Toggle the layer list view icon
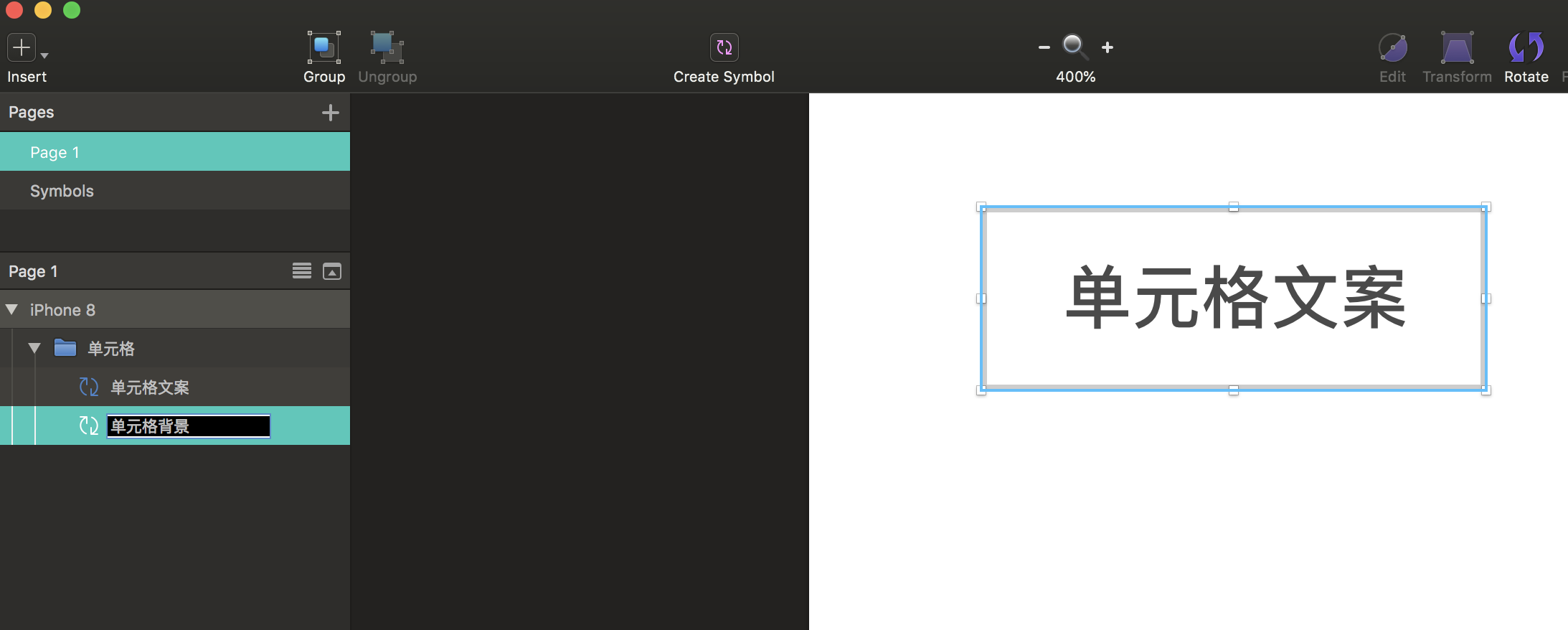Screen dimensions: 1568x630 coord(302,271)
